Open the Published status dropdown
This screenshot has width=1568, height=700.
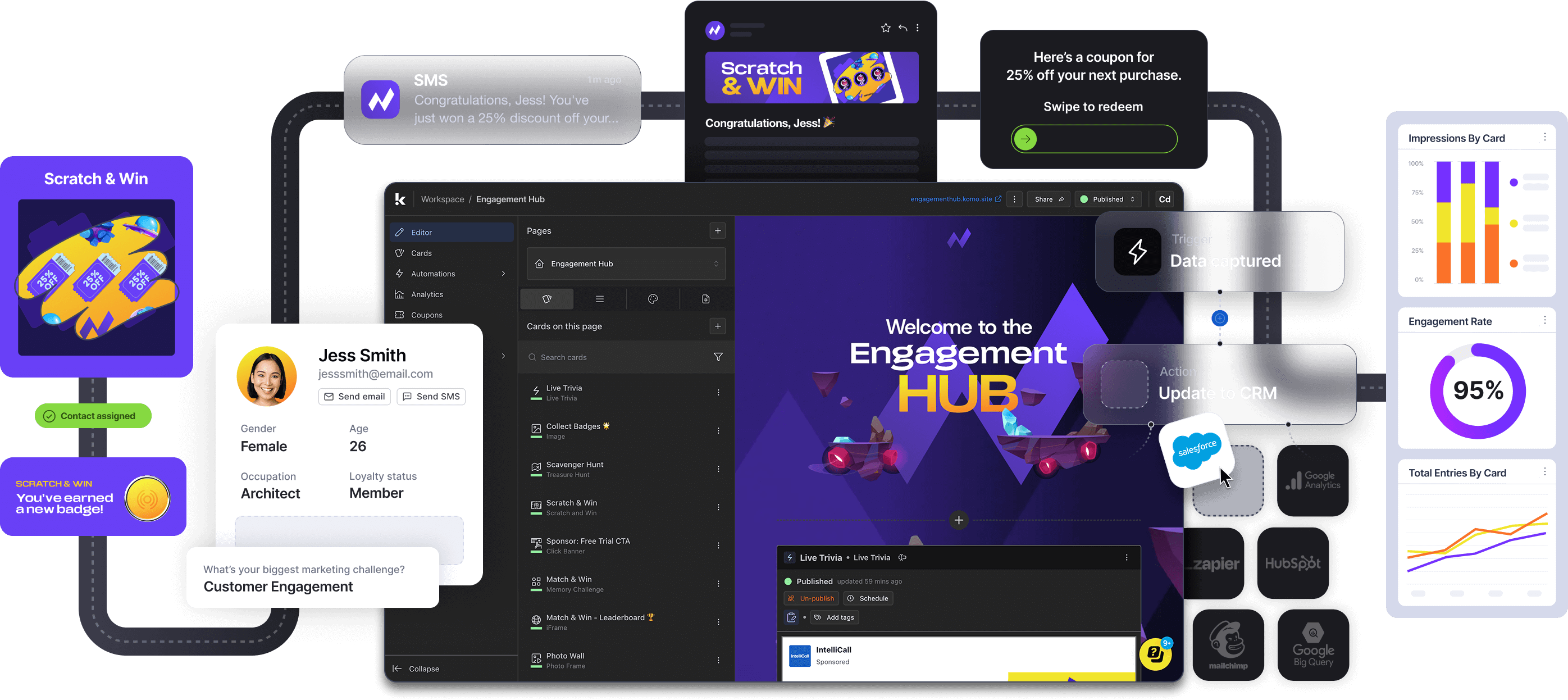[1107, 199]
